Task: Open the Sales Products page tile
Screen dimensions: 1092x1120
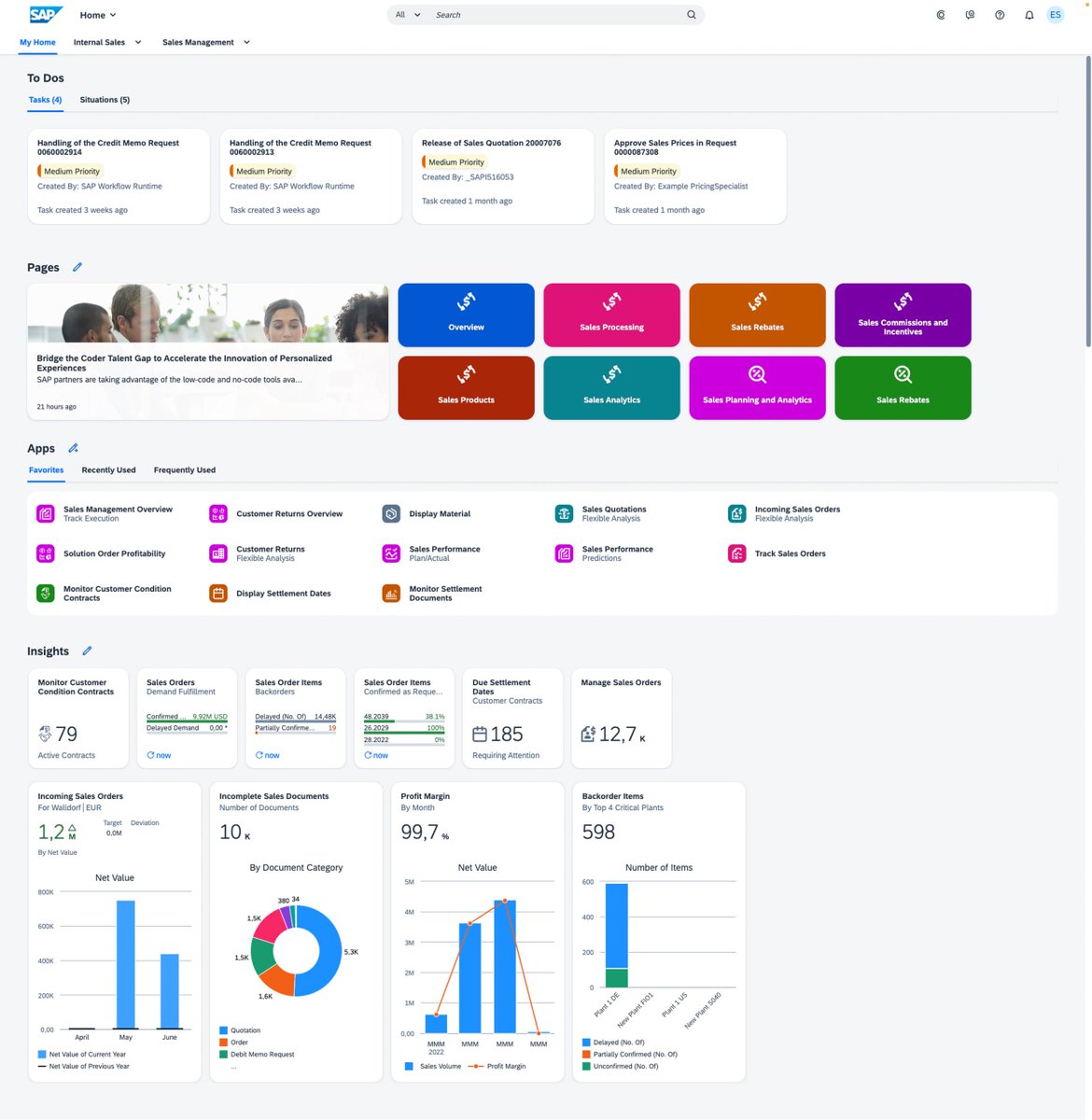Action: (466, 387)
